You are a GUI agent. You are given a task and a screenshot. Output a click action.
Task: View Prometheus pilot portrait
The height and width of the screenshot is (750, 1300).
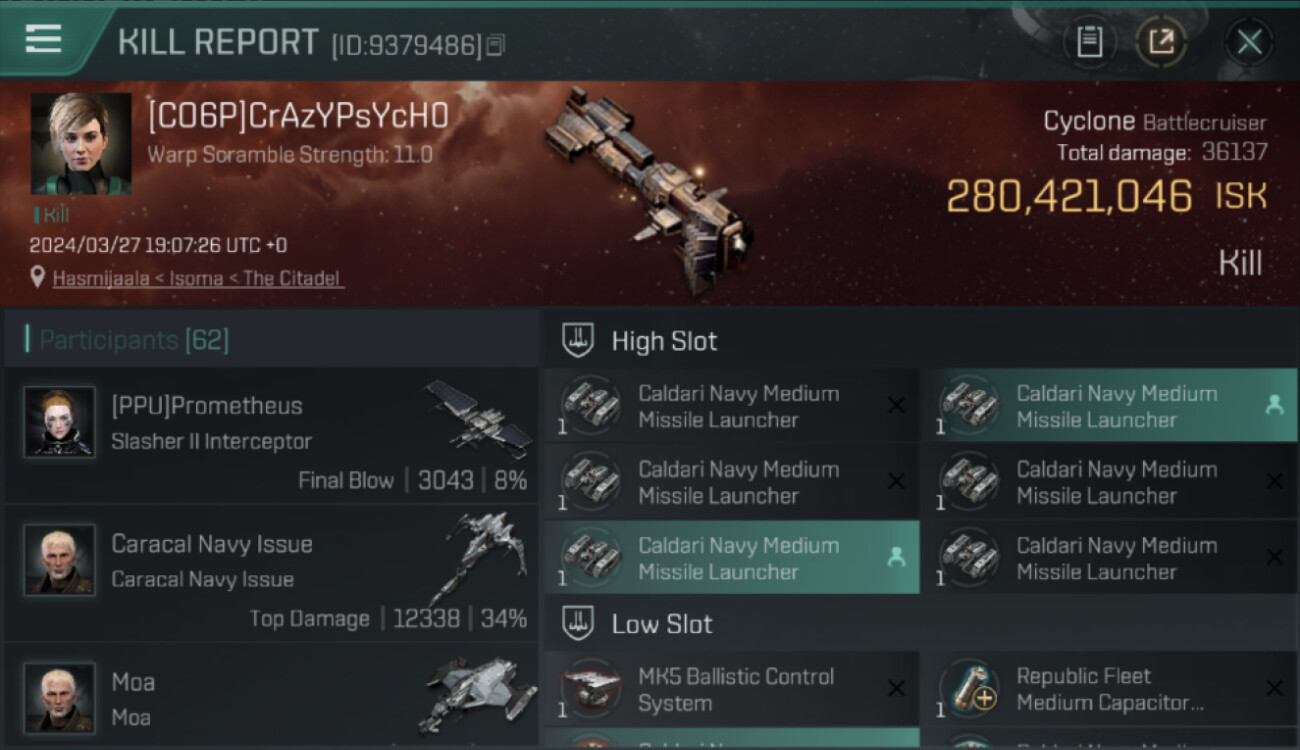point(60,422)
